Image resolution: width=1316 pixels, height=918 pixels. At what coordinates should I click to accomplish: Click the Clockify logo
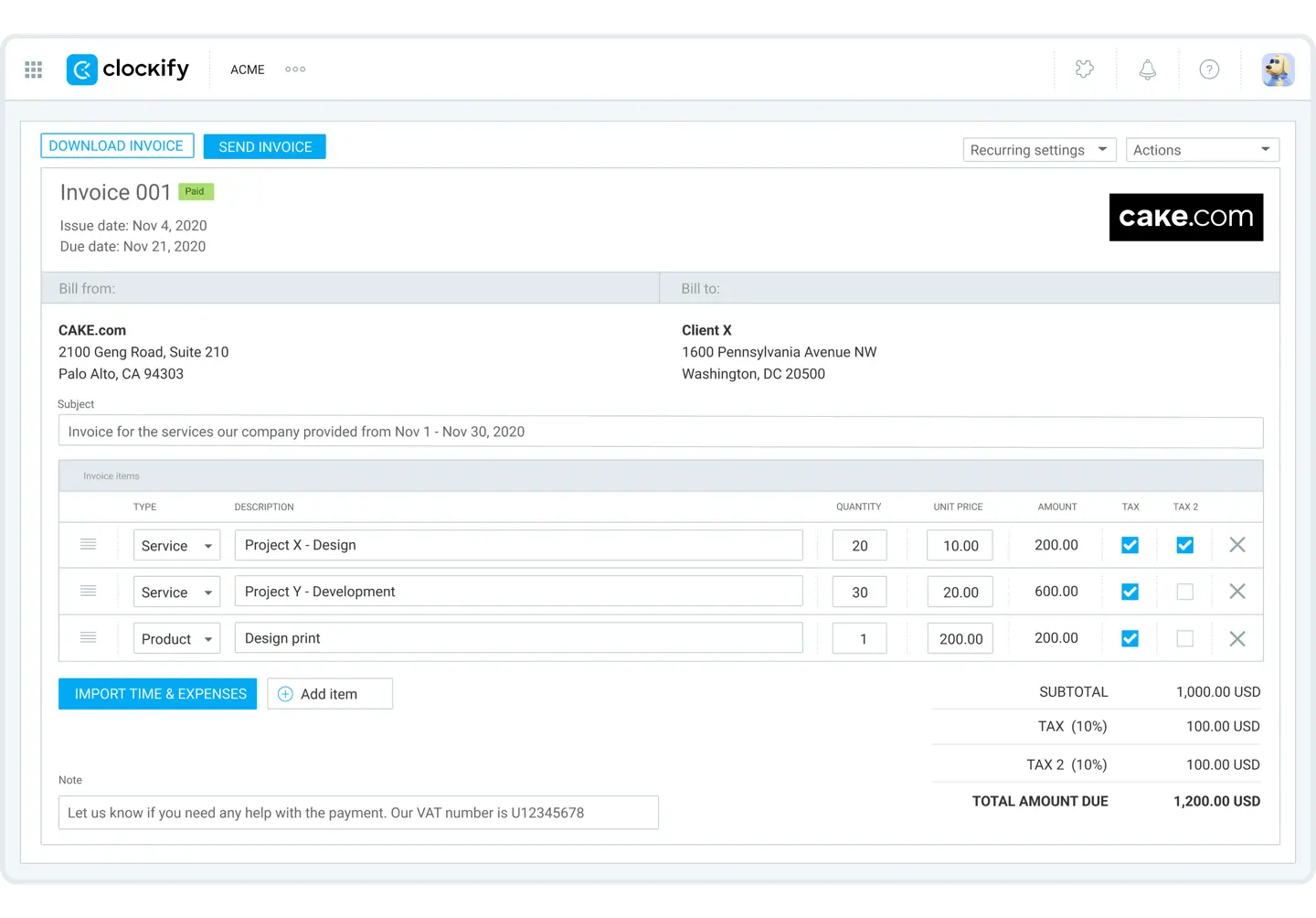(128, 69)
